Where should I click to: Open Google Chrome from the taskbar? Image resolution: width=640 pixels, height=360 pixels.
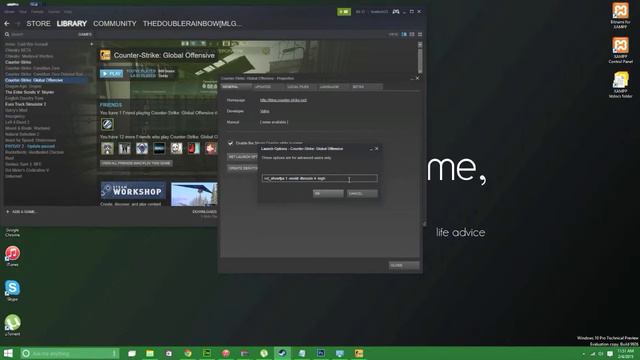188,353
